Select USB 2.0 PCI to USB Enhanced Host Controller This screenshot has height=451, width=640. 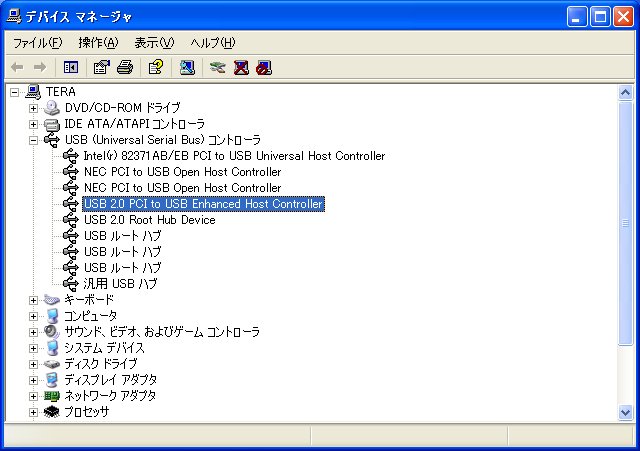click(203, 204)
